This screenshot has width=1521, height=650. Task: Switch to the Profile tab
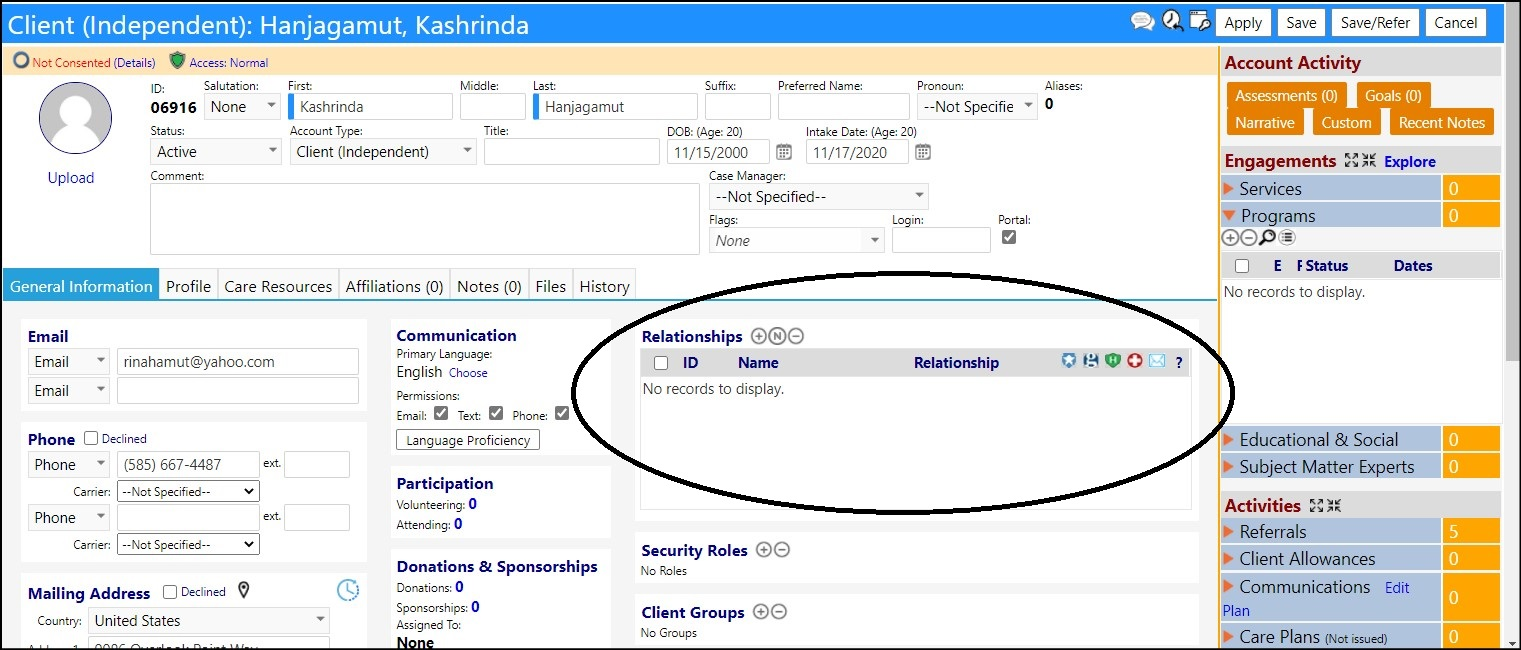coord(188,286)
